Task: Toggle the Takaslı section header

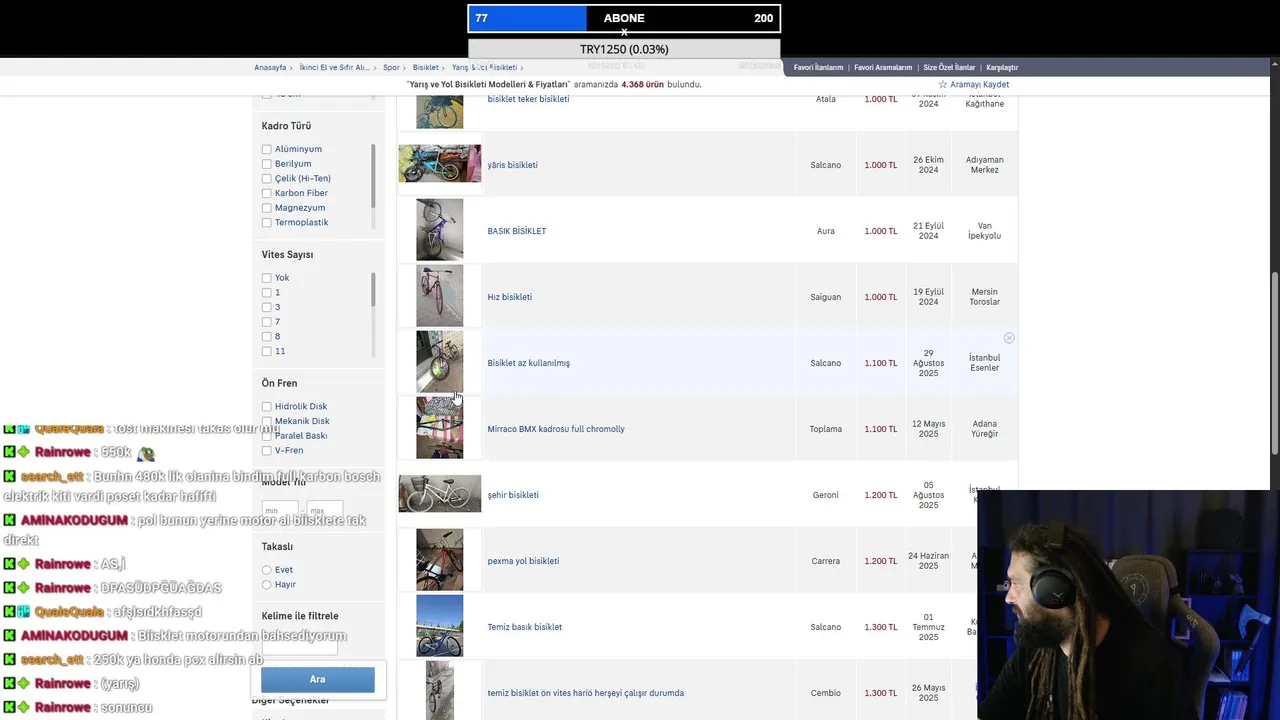Action: (277, 547)
